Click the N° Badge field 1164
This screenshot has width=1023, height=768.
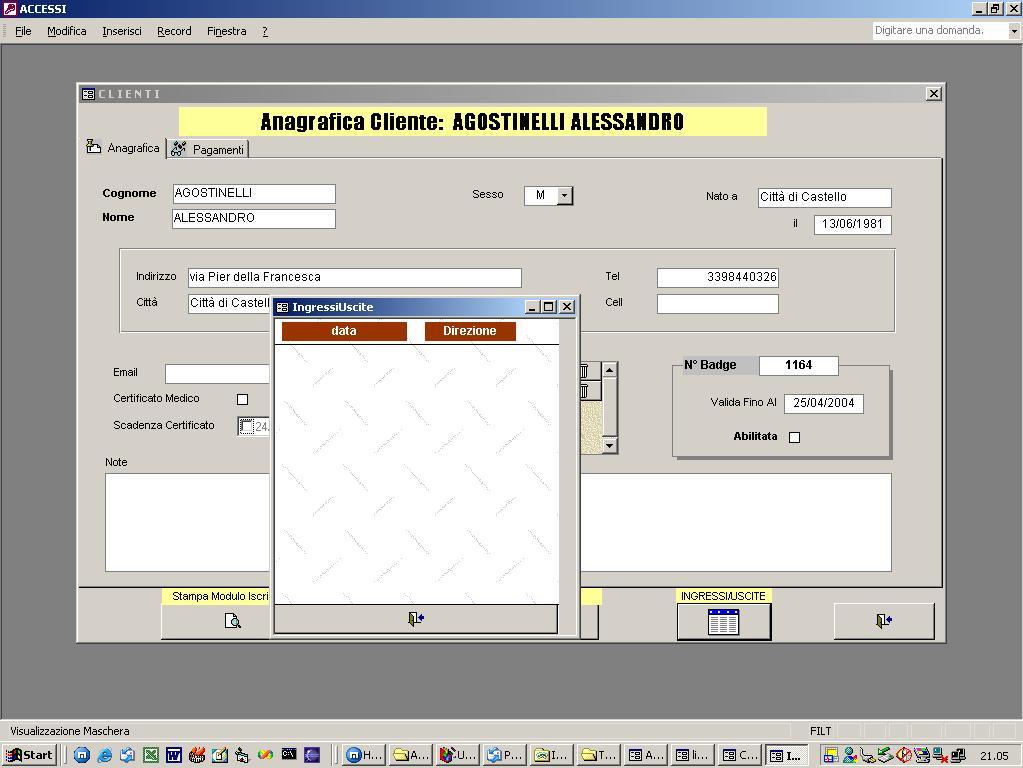pyautogui.click(x=799, y=365)
